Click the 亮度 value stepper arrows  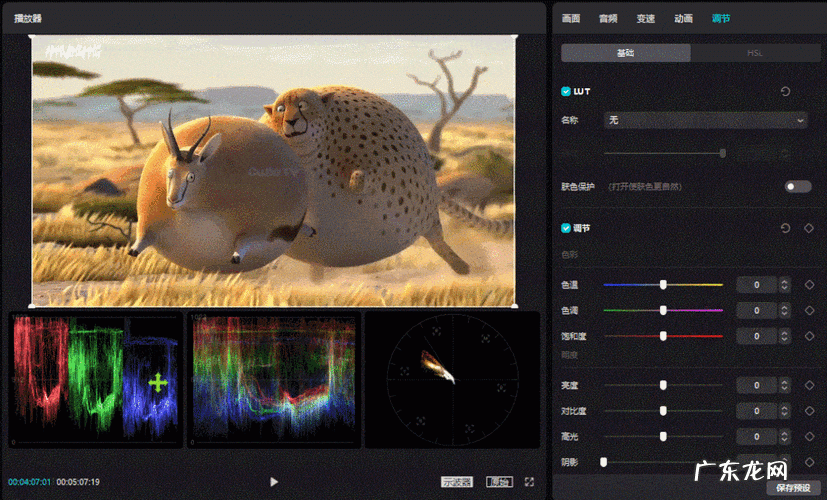[x=784, y=386]
